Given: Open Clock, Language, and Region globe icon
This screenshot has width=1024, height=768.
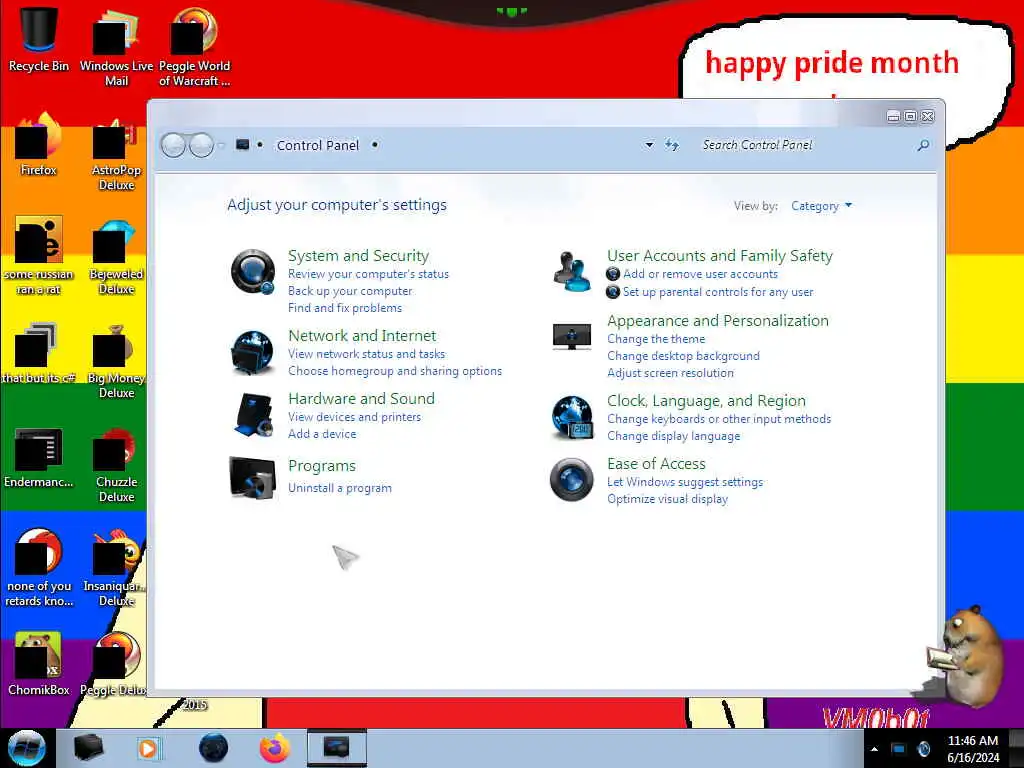Looking at the screenshot, I should coord(571,417).
